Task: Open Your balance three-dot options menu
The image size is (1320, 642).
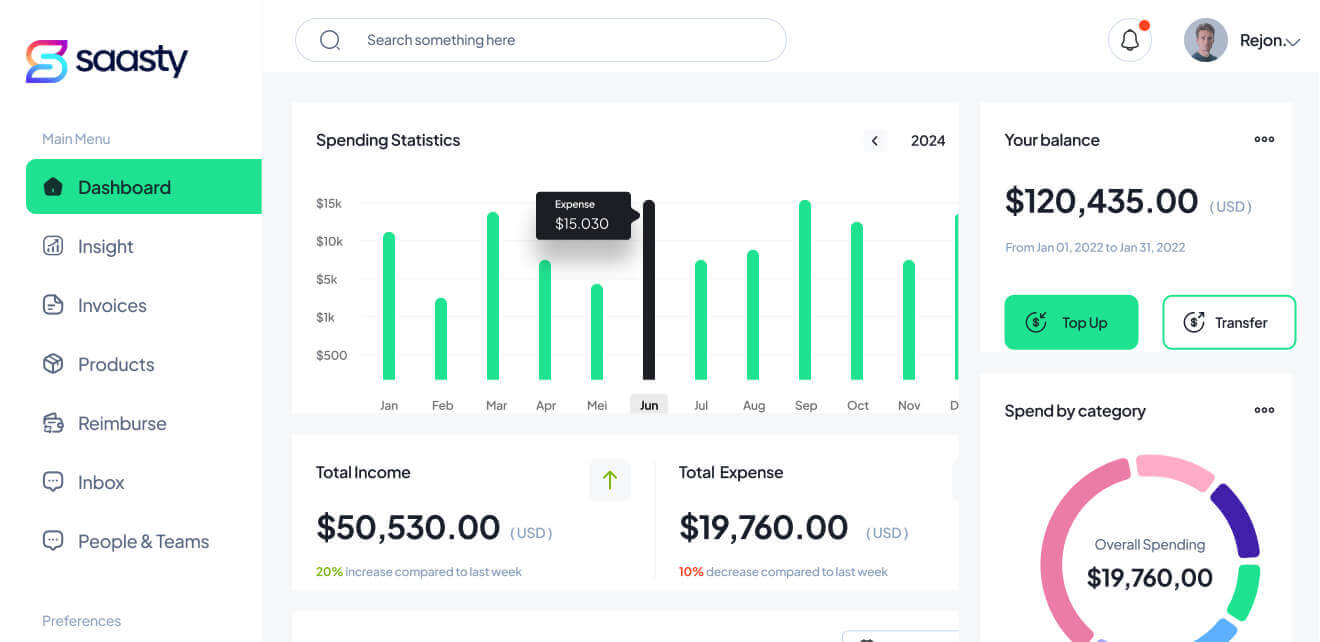Action: (1264, 140)
